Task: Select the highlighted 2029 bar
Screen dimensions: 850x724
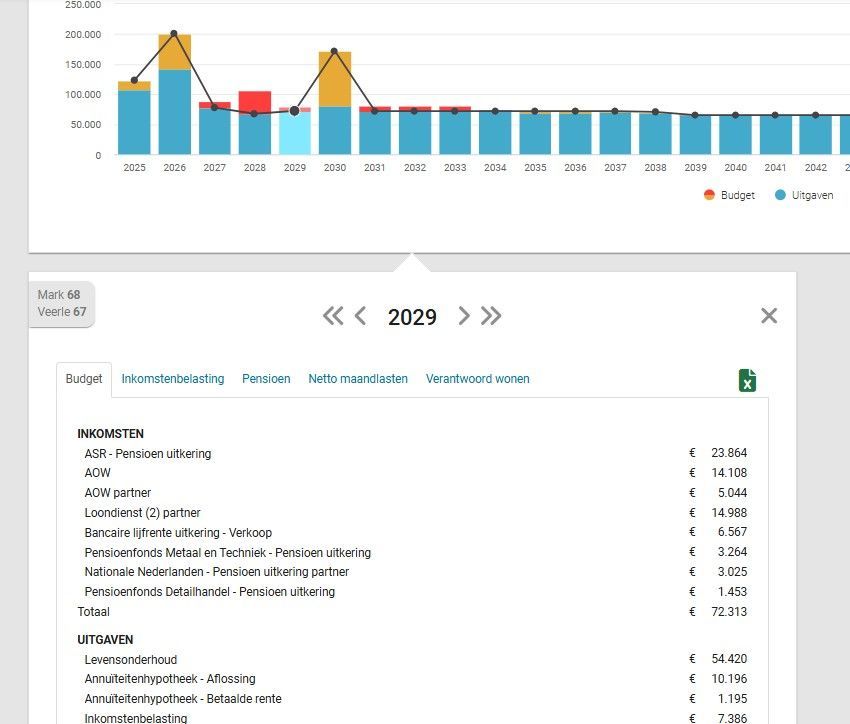Action: [x=294, y=133]
